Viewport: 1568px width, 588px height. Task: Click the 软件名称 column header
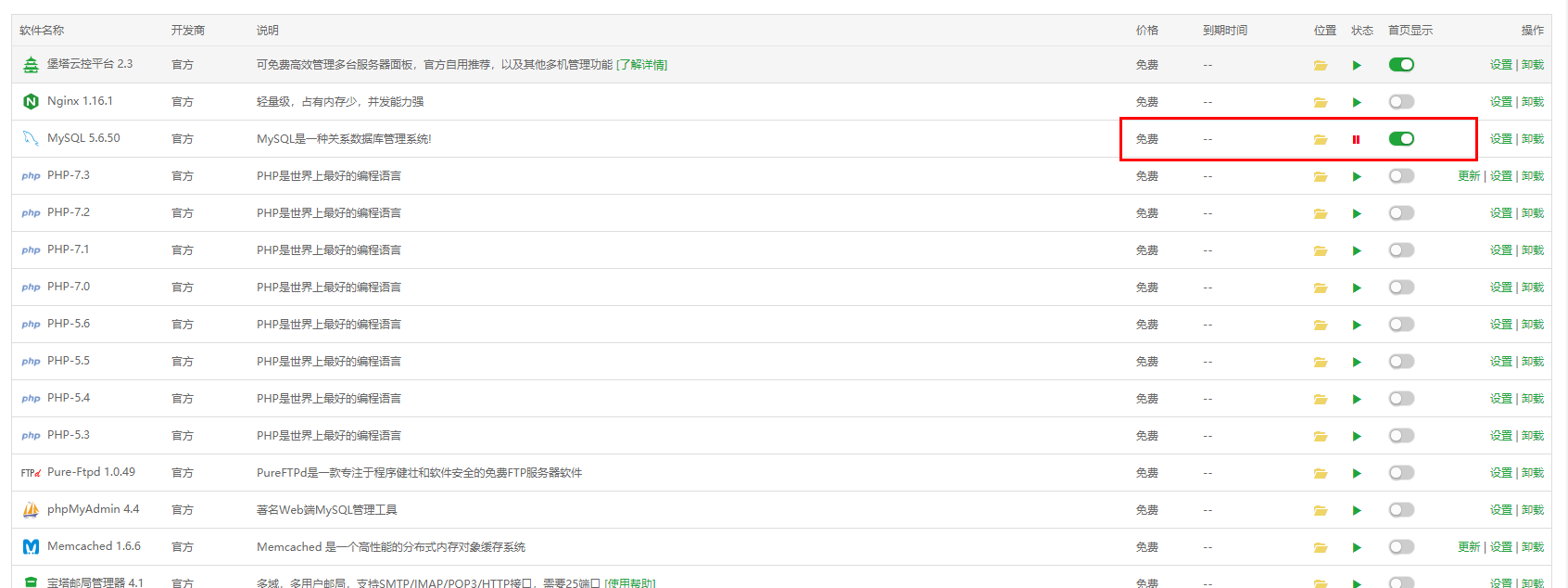[42, 31]
